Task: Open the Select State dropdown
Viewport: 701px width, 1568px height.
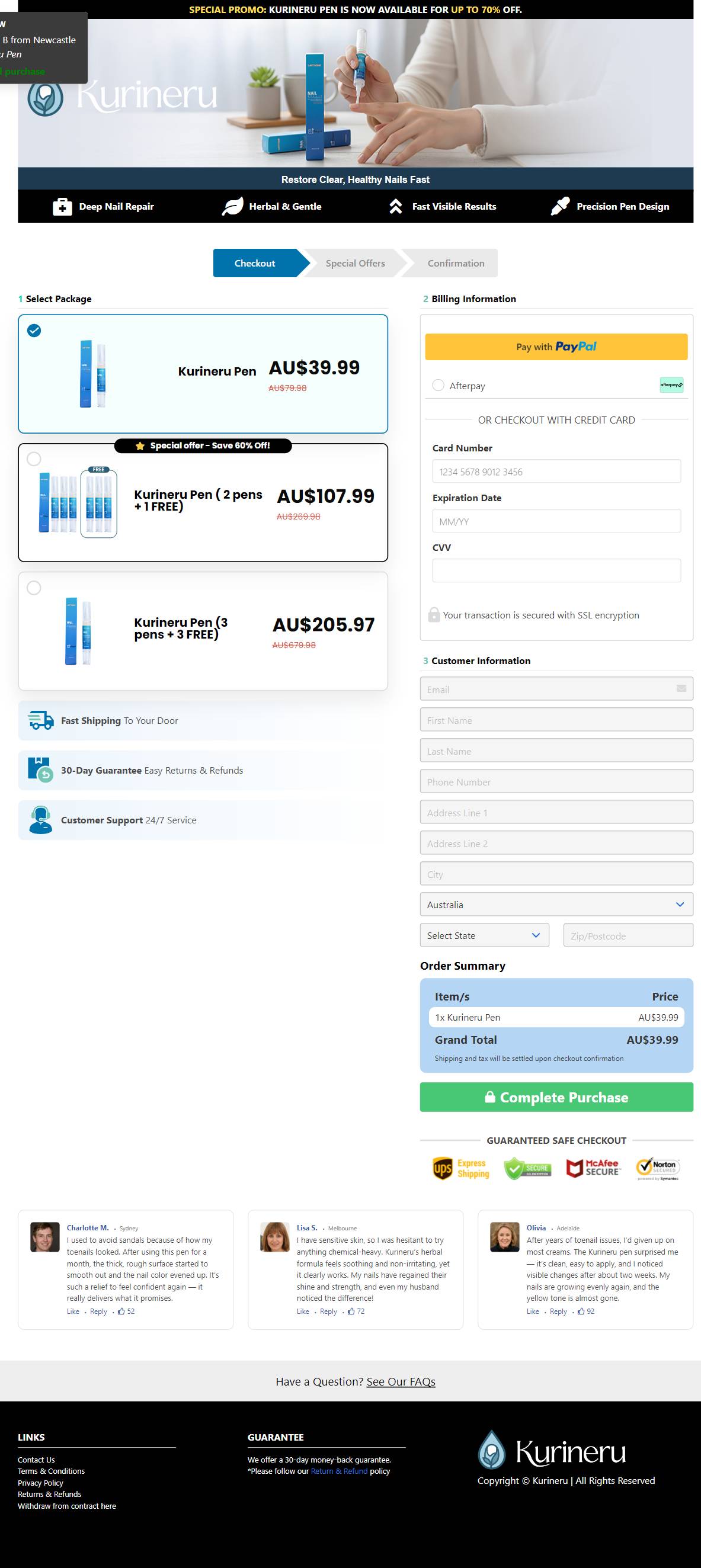Action: [x=484, y=935]
